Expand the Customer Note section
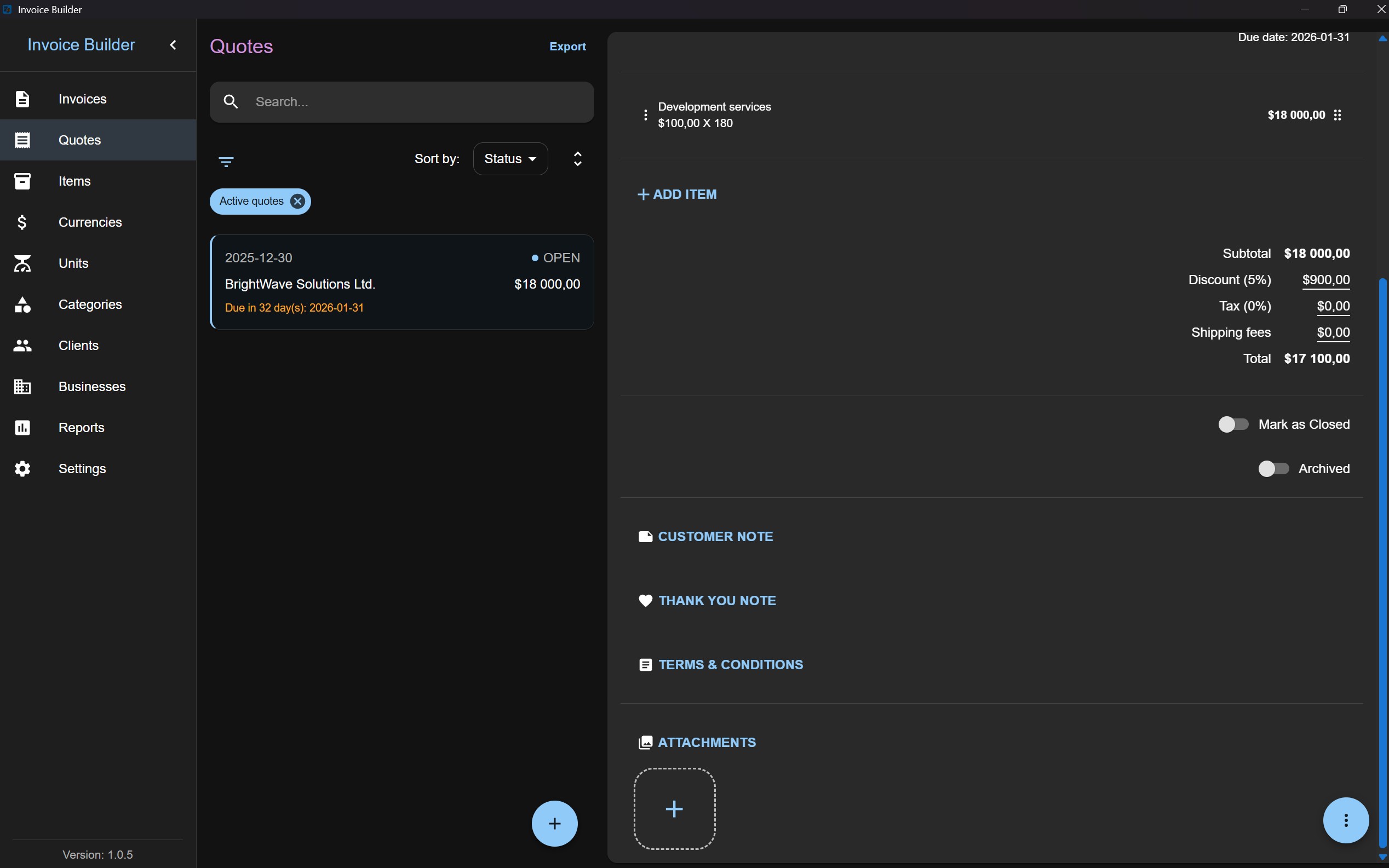Viewport: 1389px width, 868px height. click(x=706, y=536)
